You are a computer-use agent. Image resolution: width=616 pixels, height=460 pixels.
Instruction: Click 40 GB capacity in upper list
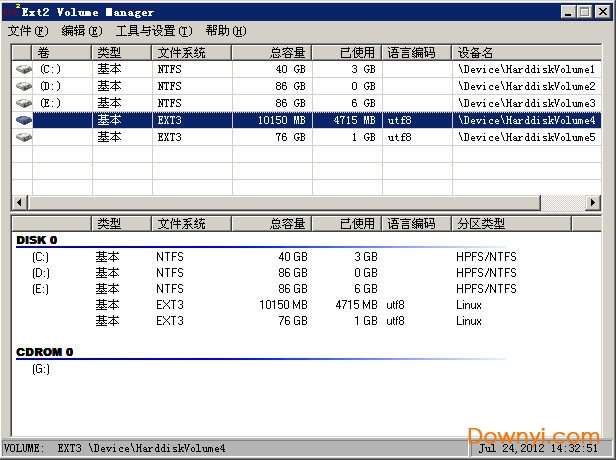click(x=290, y=70)
